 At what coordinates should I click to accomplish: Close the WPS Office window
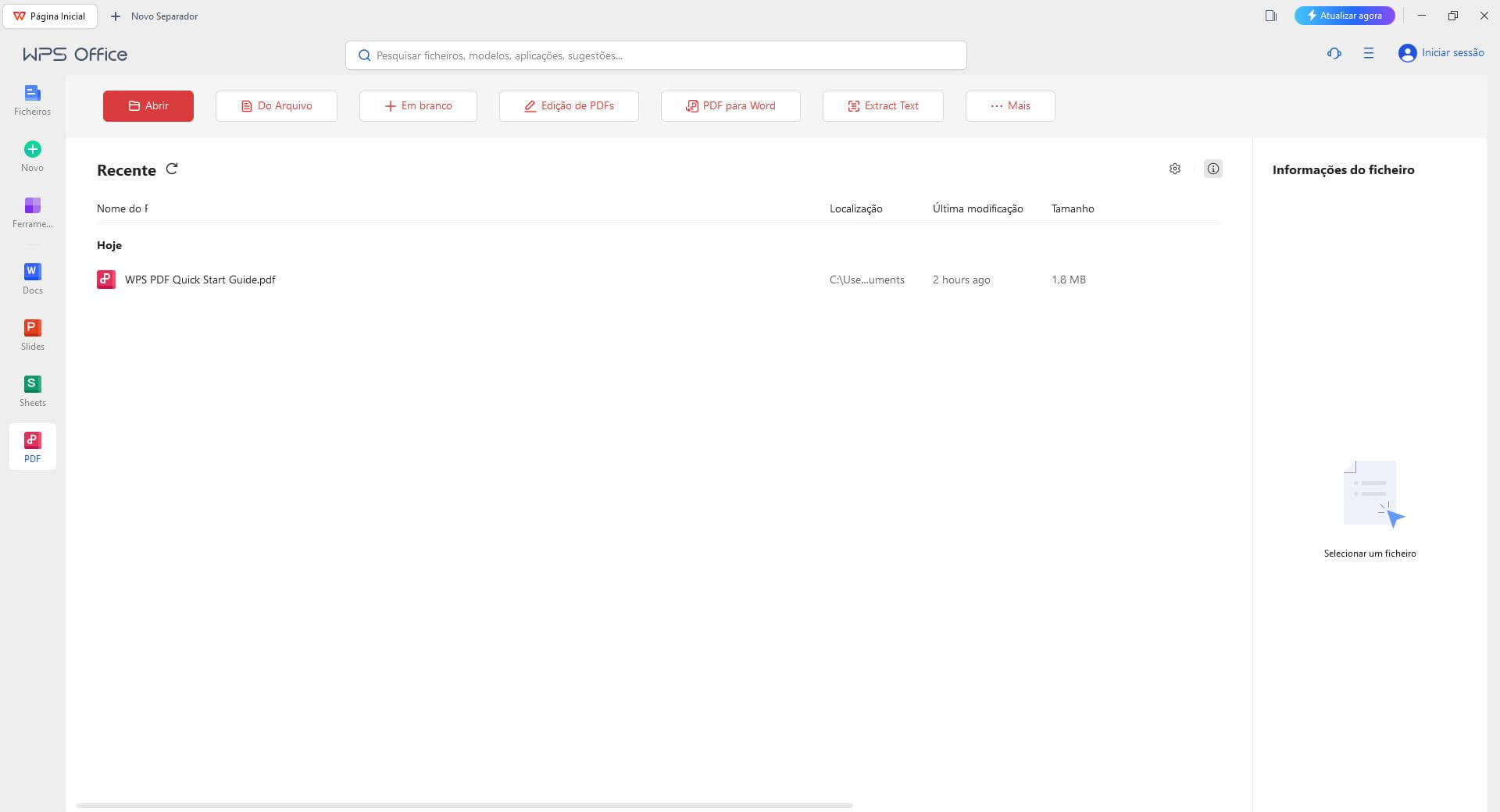1484,16
